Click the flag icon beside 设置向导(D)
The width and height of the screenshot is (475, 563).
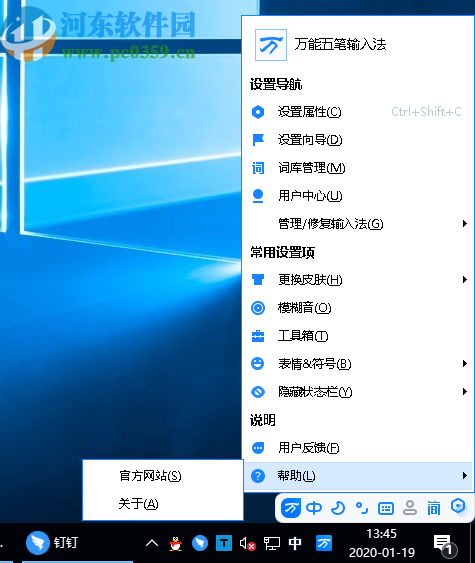click(258, 140)
